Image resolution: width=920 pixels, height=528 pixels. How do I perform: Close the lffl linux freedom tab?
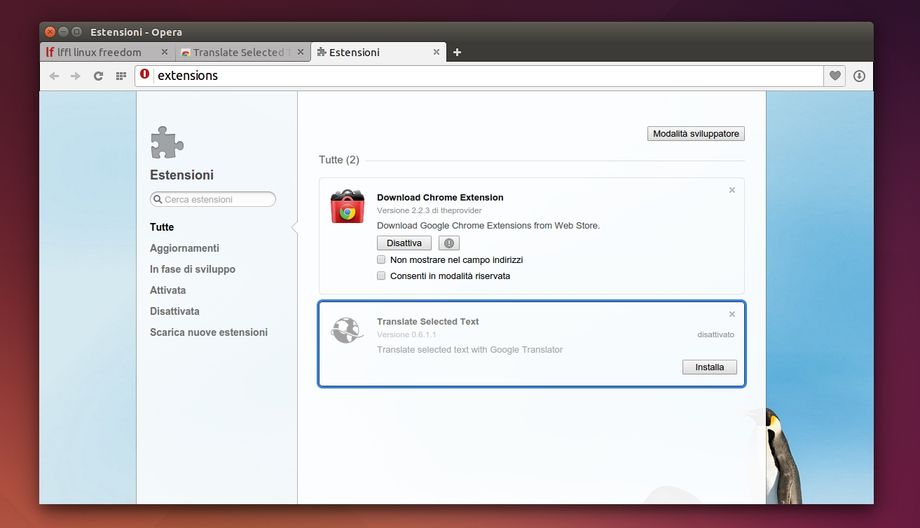click(164, 52)
